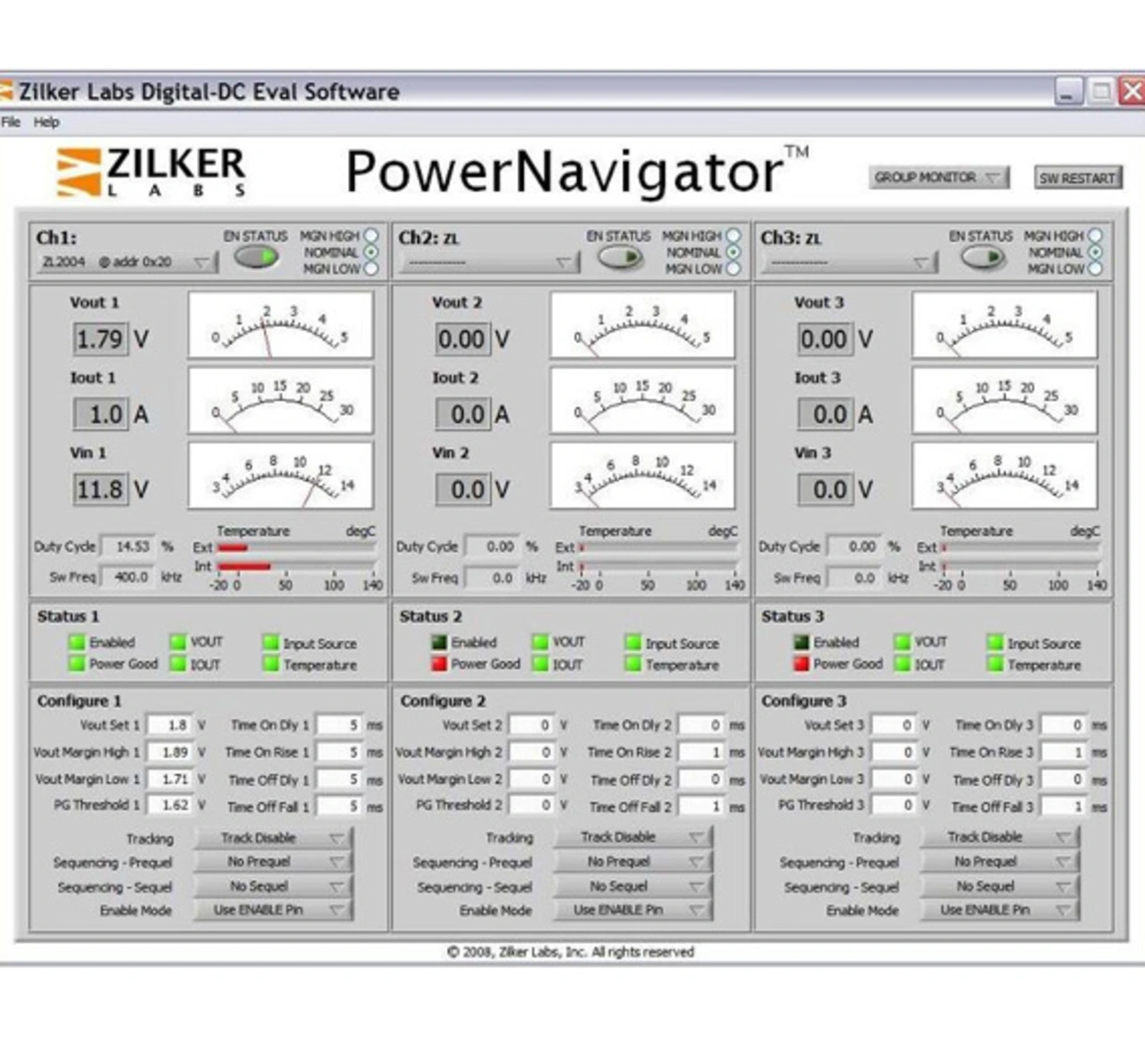The height and width of the screenshot is (1064, 1145).
Task: Click Status 2 Input Source indicator
Action: pyautogui.click(x=633, y=642)
